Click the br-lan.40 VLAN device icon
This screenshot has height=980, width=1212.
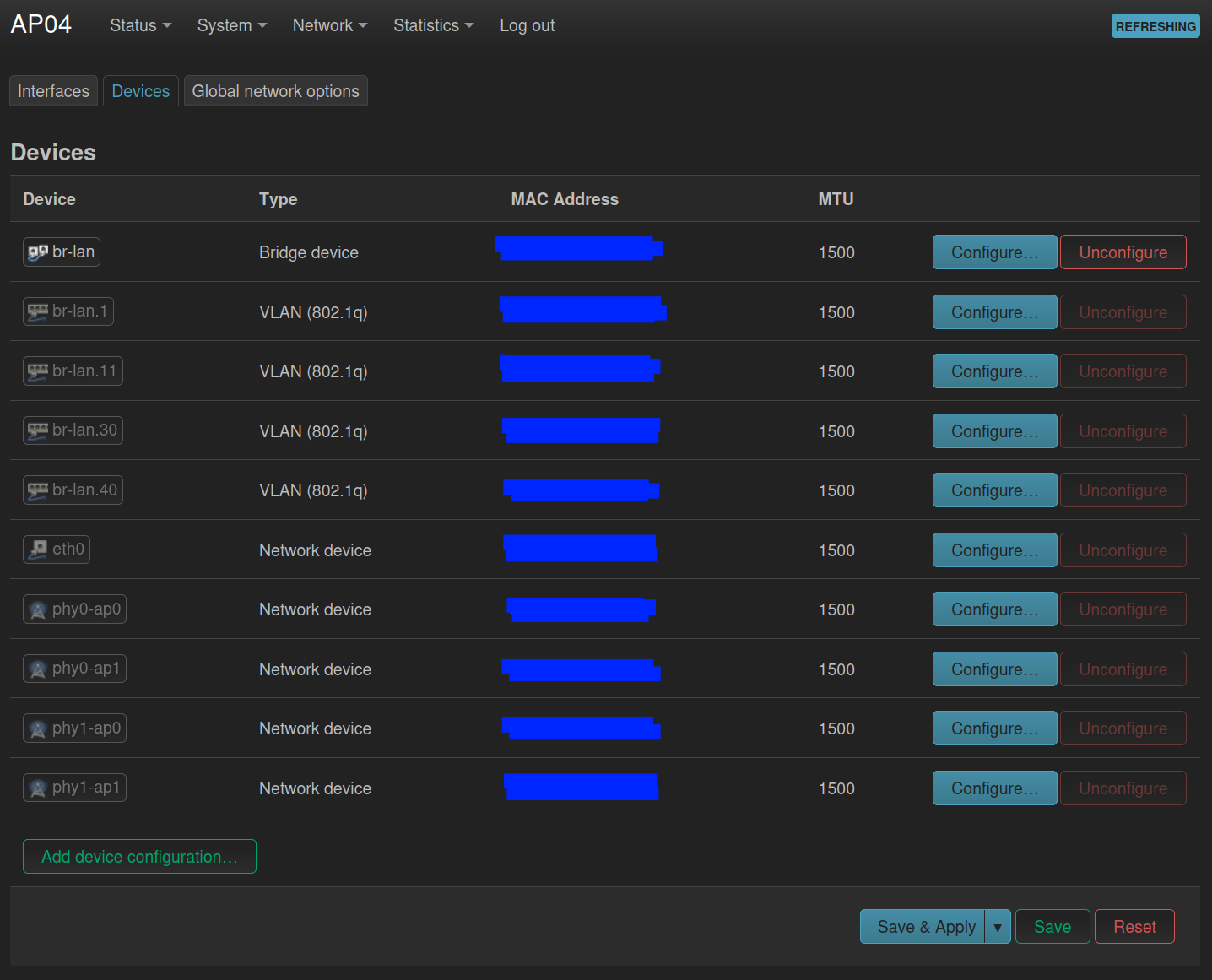pos(38,490)
